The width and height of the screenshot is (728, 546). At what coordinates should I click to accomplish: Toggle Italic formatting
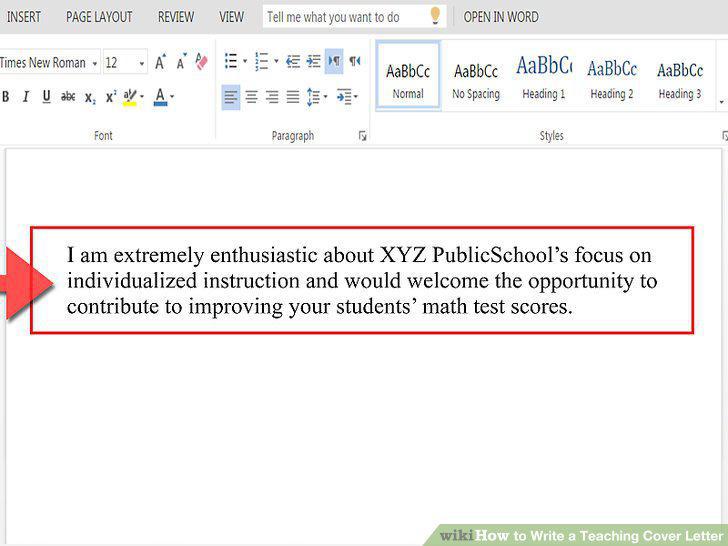tap(26, 97)
